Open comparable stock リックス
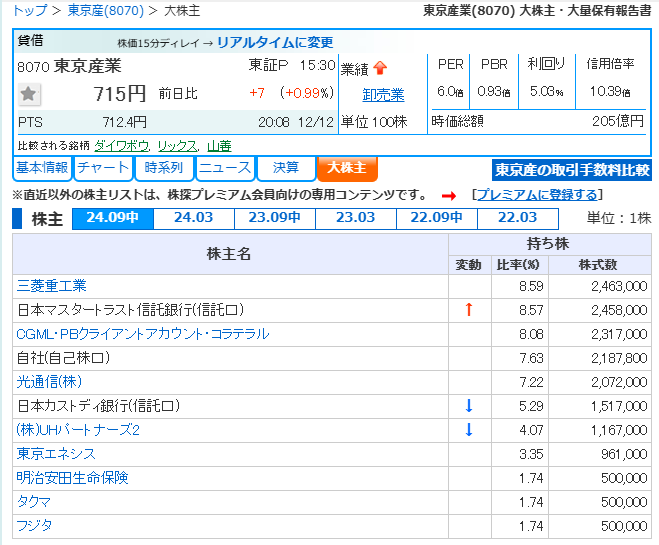This screenshot has width=659, height=545. tap(177, 146)
